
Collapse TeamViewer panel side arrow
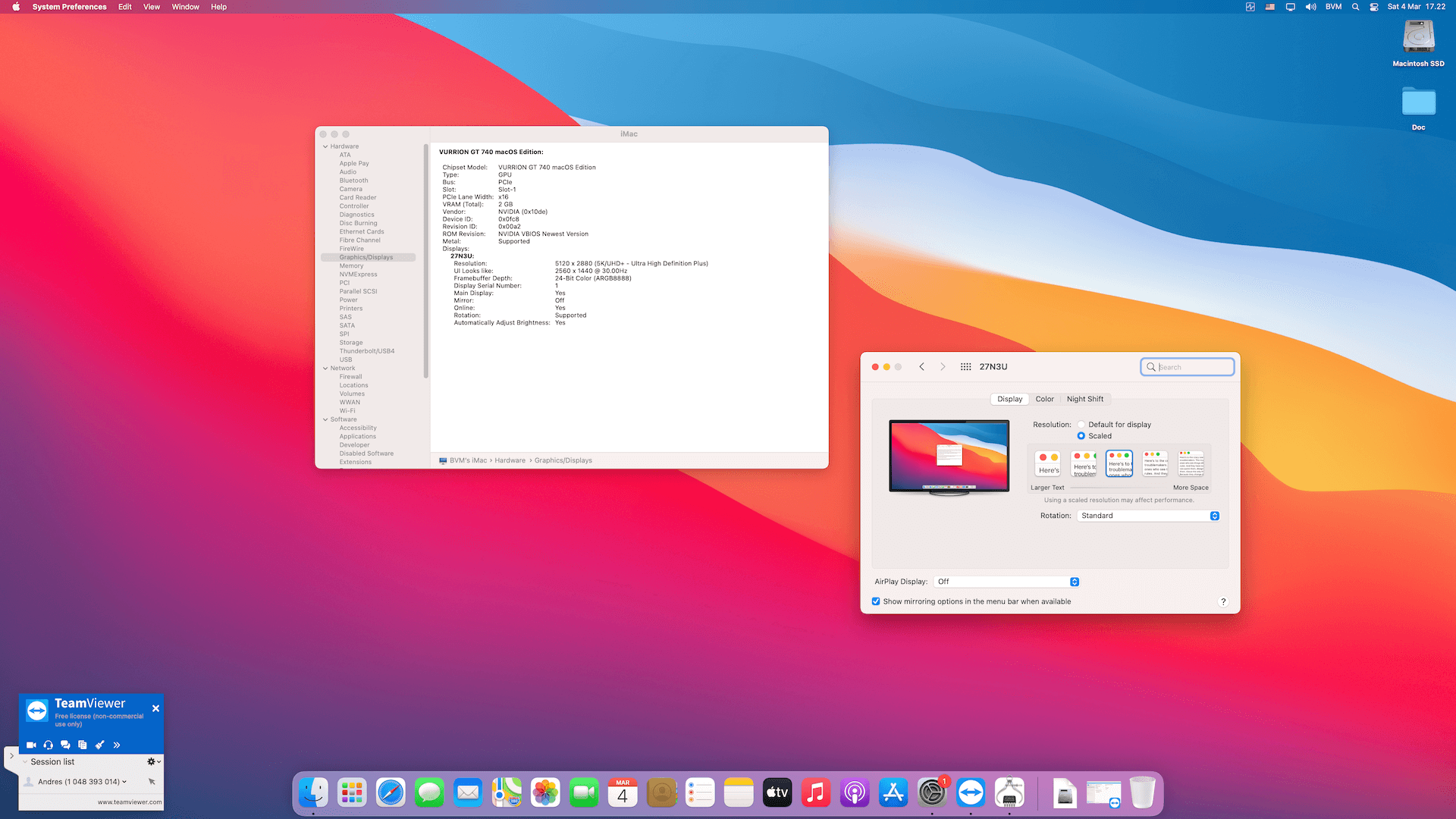[11, 756]
